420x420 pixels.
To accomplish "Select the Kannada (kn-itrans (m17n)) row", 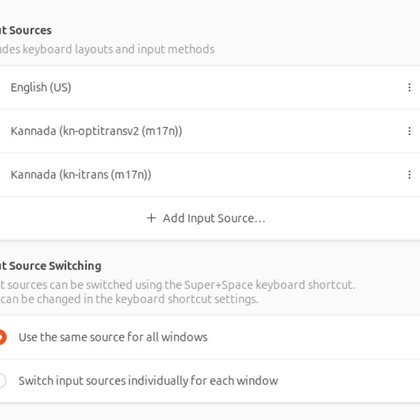I will pos(210,175).
